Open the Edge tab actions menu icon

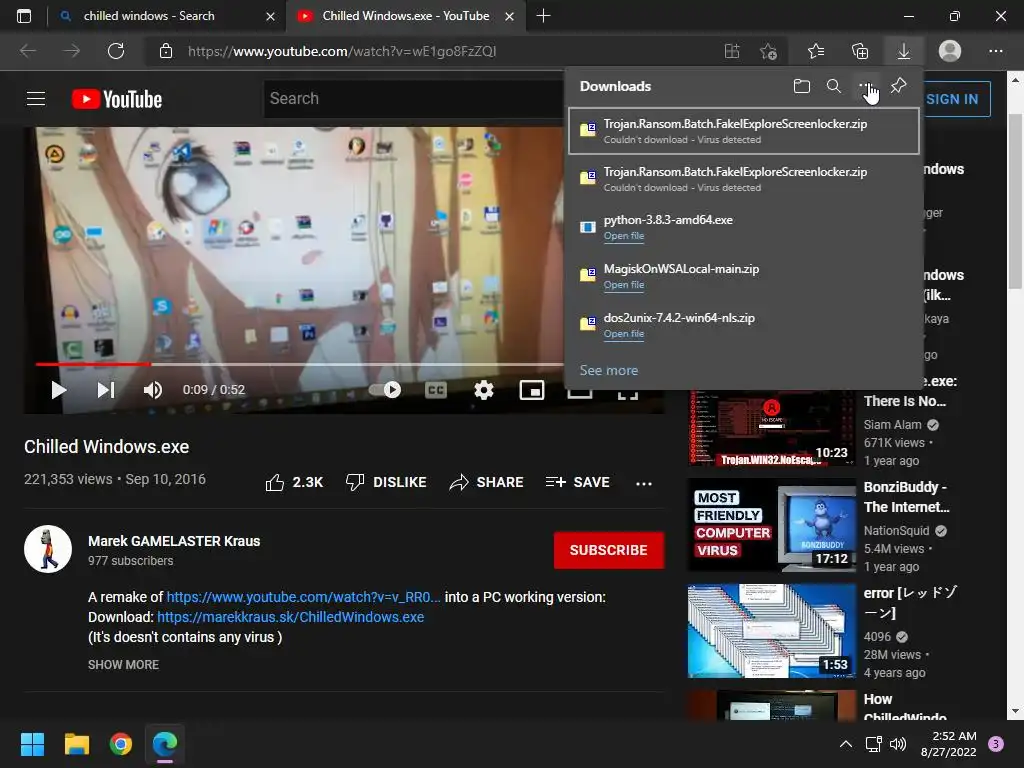click(24, 16)
